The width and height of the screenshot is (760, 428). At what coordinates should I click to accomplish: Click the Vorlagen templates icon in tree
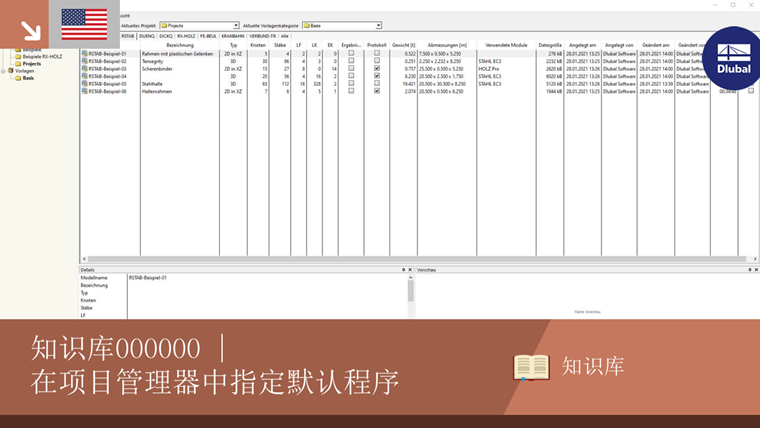(x=11, y=71)
